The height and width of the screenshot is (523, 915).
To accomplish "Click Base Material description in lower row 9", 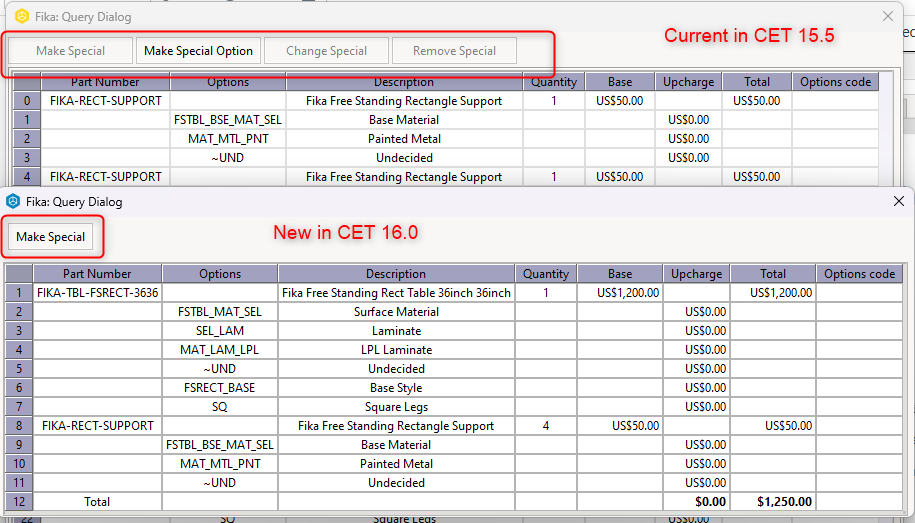I will click(396, 445).
